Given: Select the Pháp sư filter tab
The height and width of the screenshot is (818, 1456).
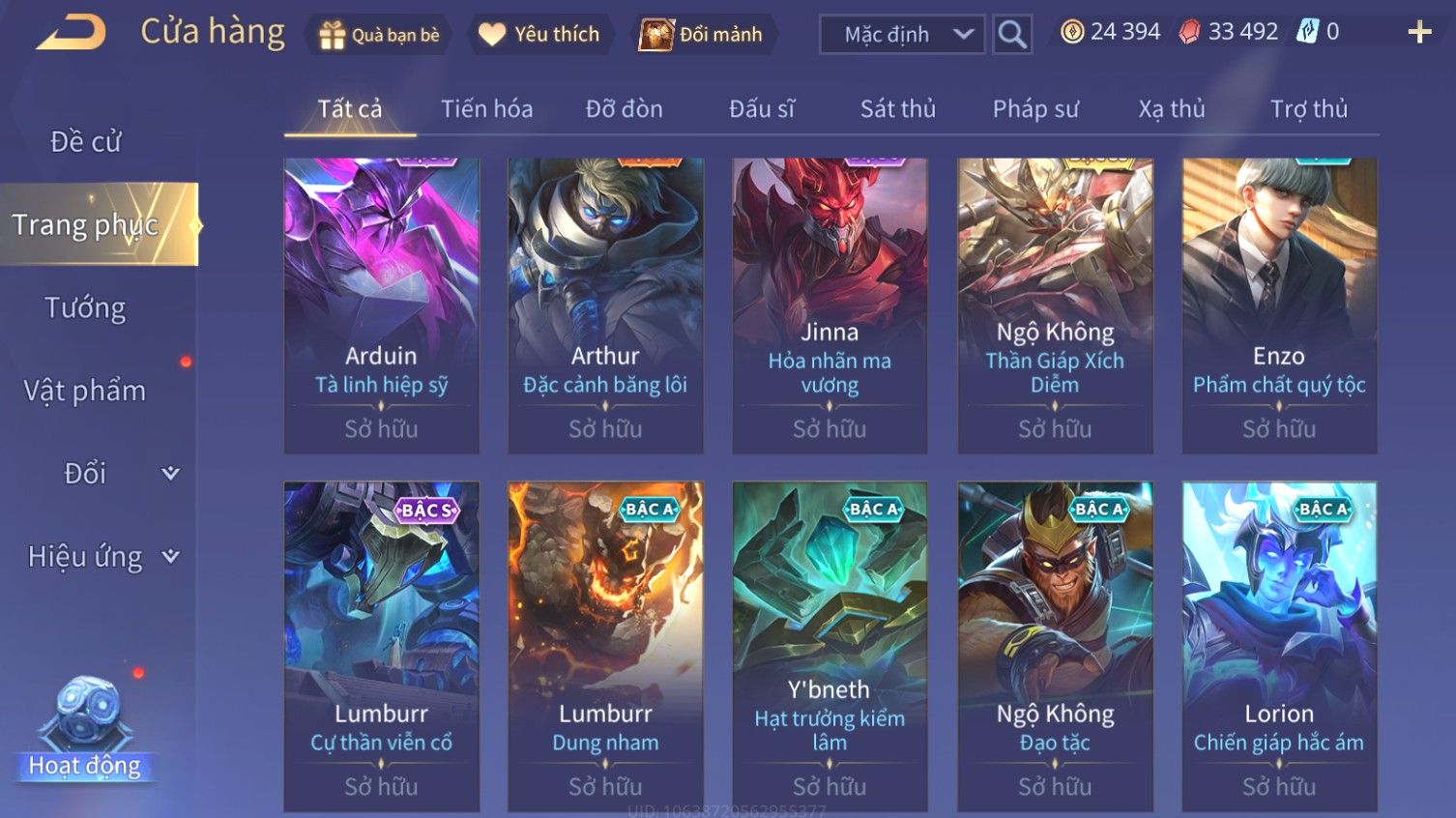Looking at the screenshot, I should pos(1035,109).
